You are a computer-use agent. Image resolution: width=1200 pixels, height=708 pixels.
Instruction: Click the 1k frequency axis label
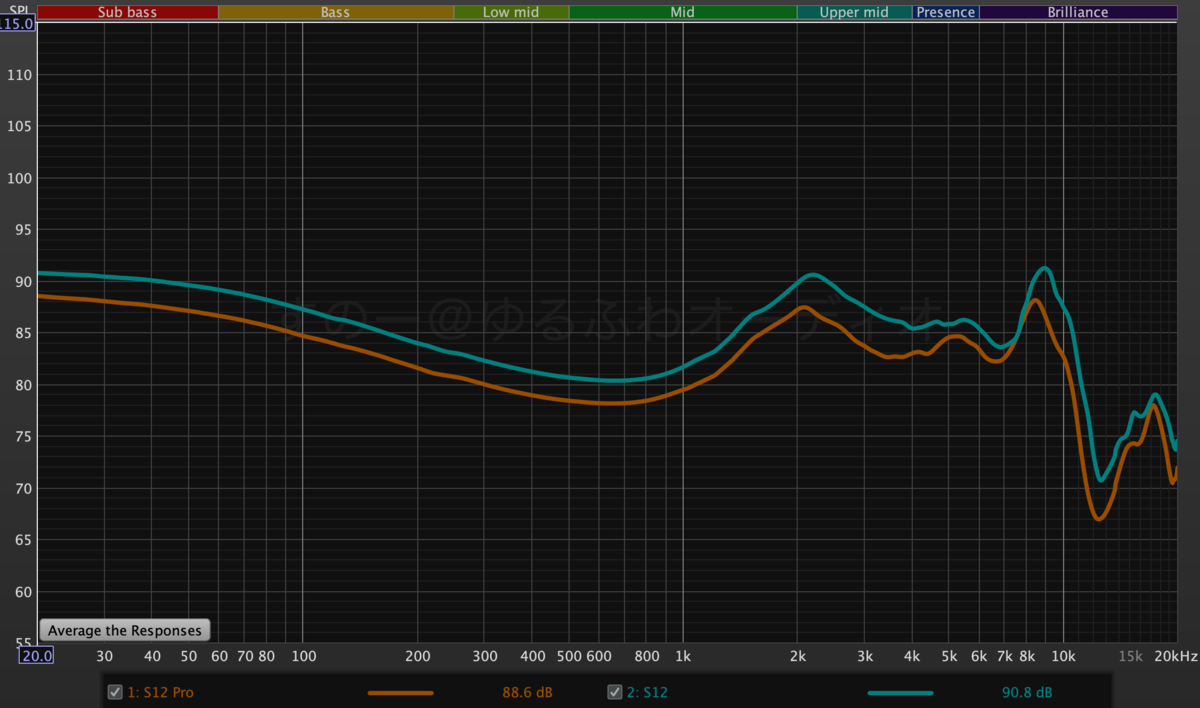[682, 656]
